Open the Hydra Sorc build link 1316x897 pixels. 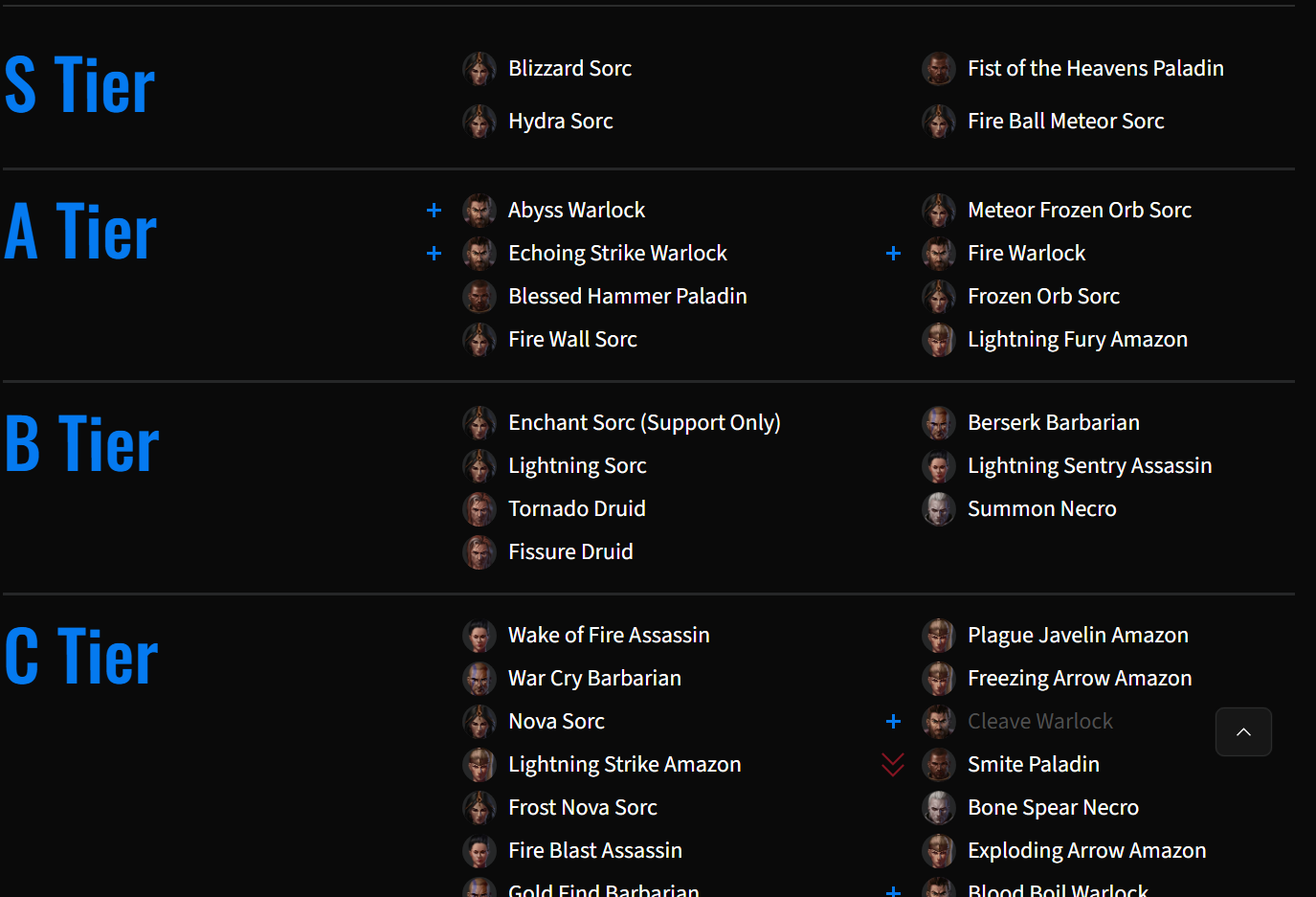point(561,122)
